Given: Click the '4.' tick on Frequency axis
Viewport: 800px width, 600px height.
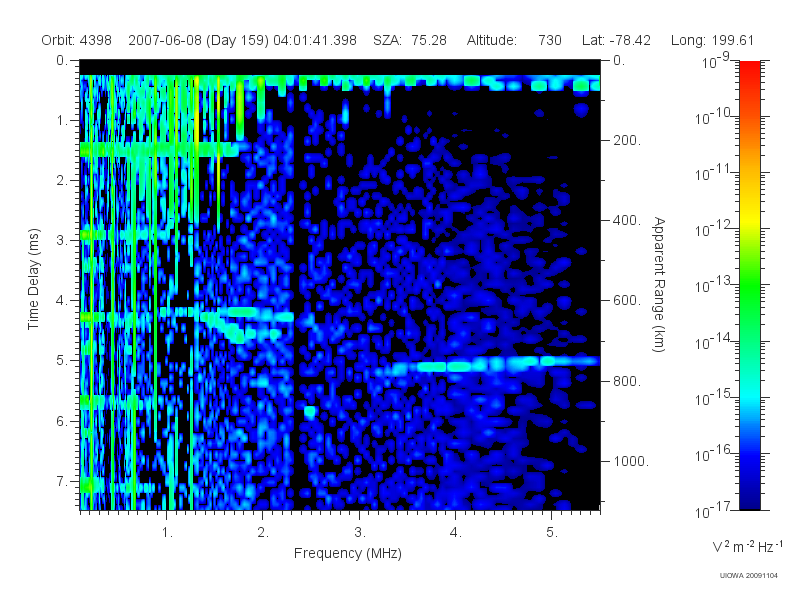Looking at the screenshot, I should point(456,533).
